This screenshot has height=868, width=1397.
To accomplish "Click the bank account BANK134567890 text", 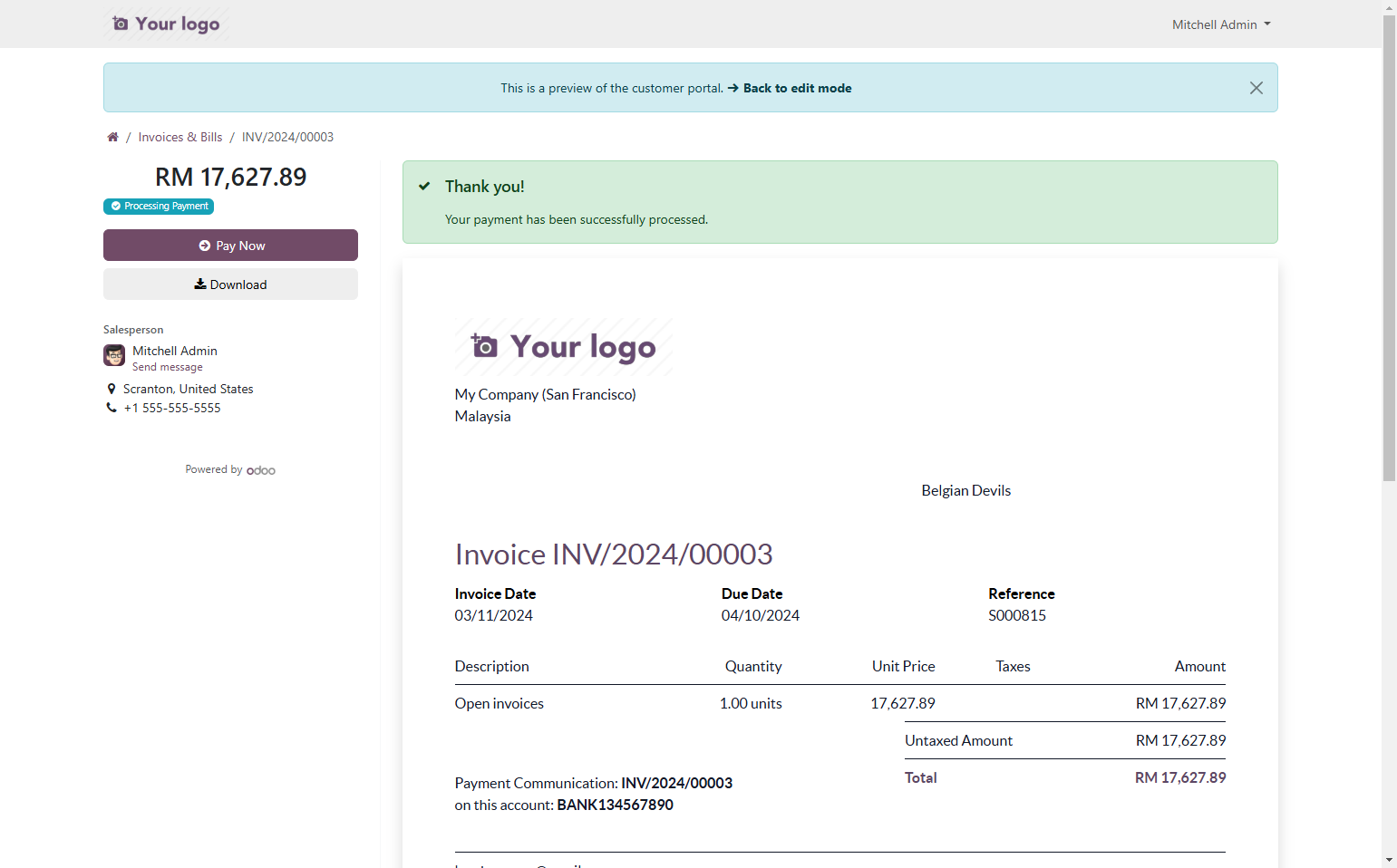I will click(x=615, y=805).
